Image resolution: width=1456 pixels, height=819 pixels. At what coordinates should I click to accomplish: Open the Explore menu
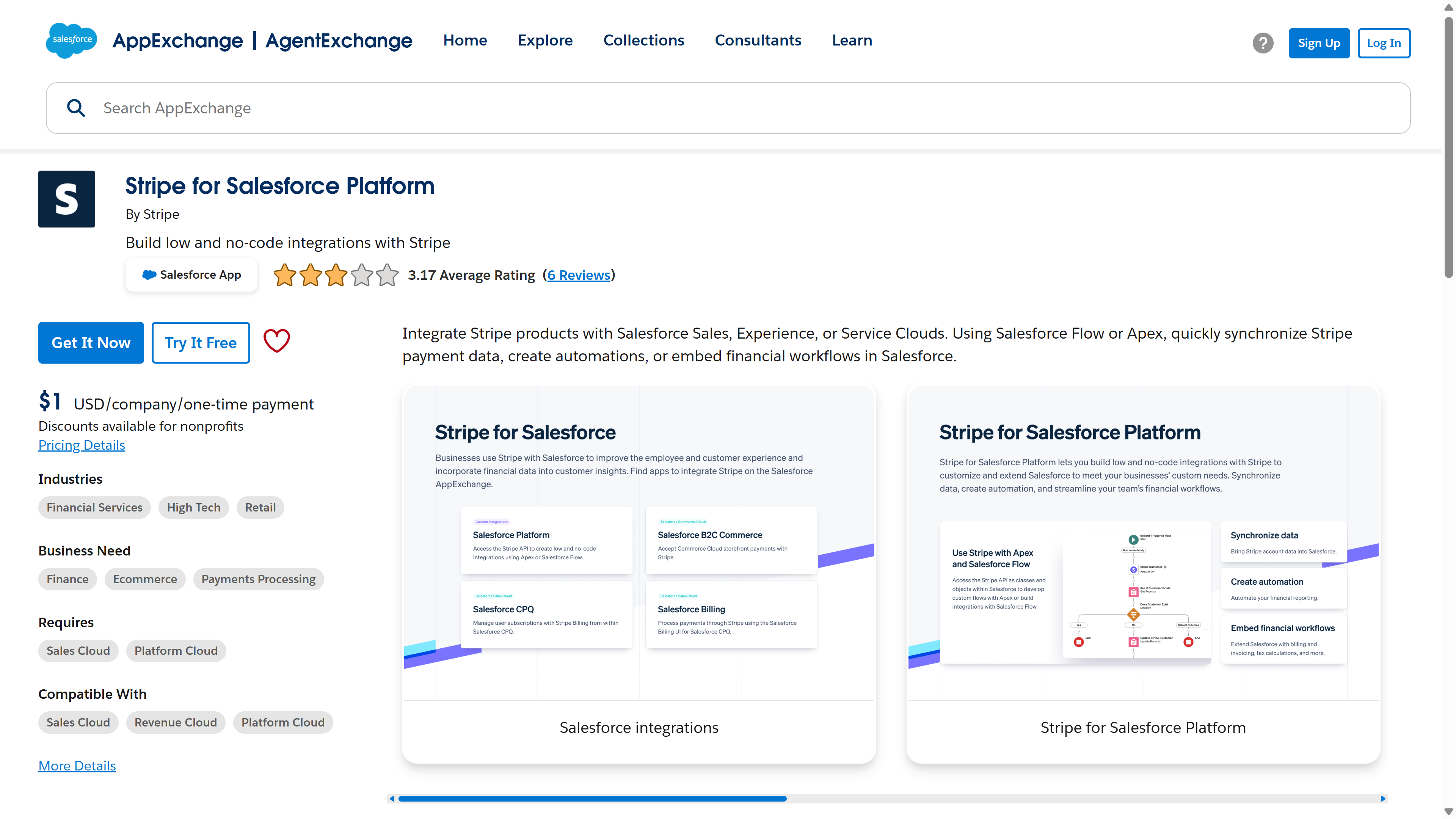point(545,40)
